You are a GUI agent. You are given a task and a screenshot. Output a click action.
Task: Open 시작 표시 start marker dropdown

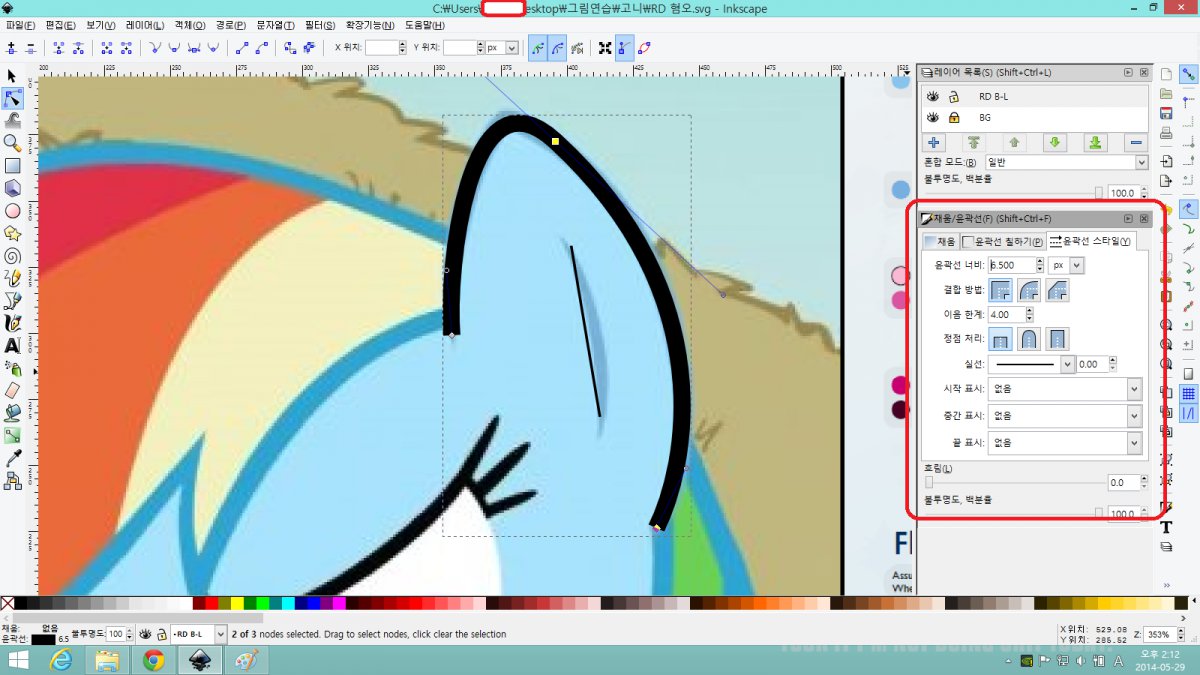coord(1065,389)
